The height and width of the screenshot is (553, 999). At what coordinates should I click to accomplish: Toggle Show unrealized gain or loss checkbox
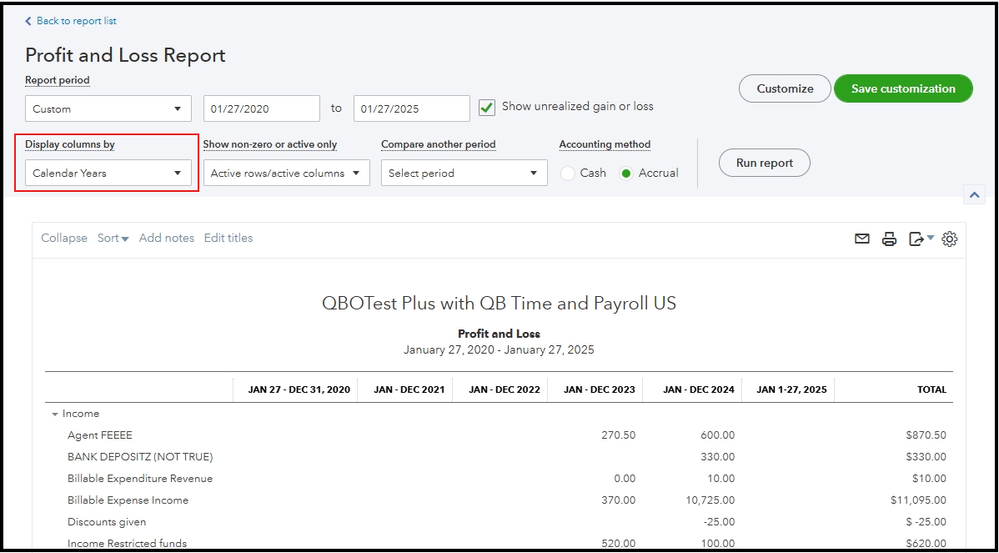487,108
